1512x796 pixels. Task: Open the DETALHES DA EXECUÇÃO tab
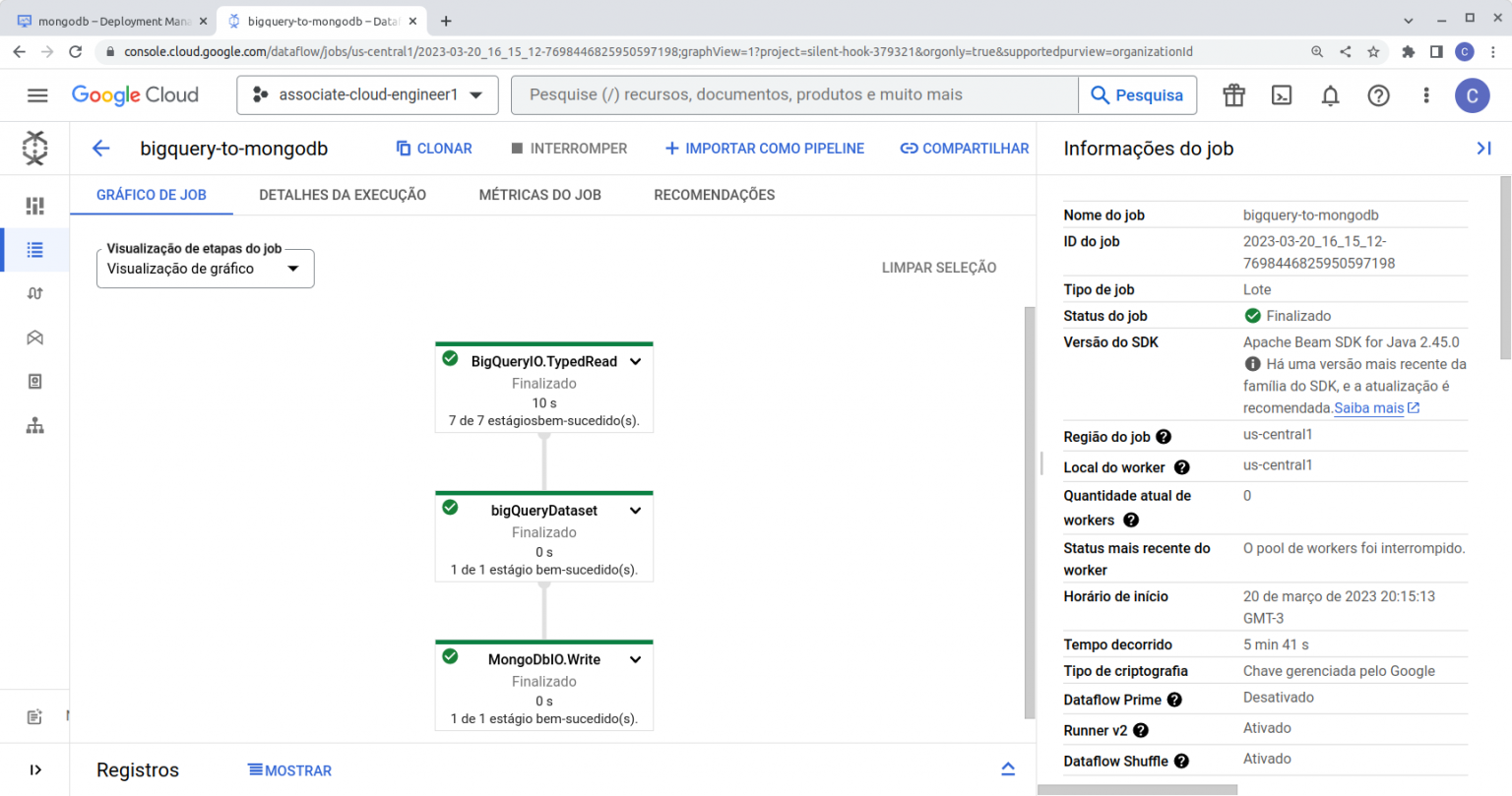343,195
